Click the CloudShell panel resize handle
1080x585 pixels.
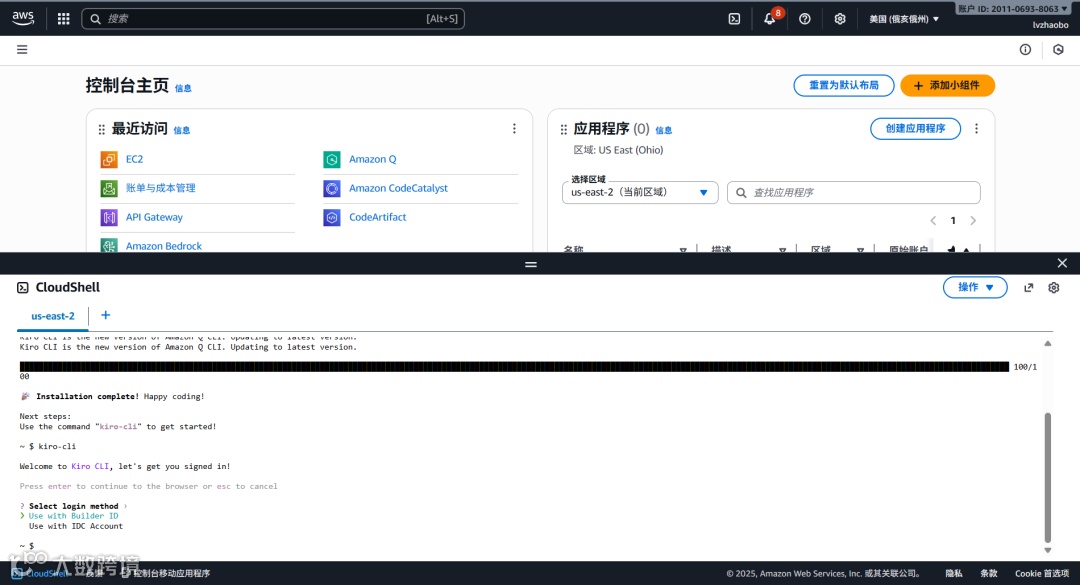530,264
